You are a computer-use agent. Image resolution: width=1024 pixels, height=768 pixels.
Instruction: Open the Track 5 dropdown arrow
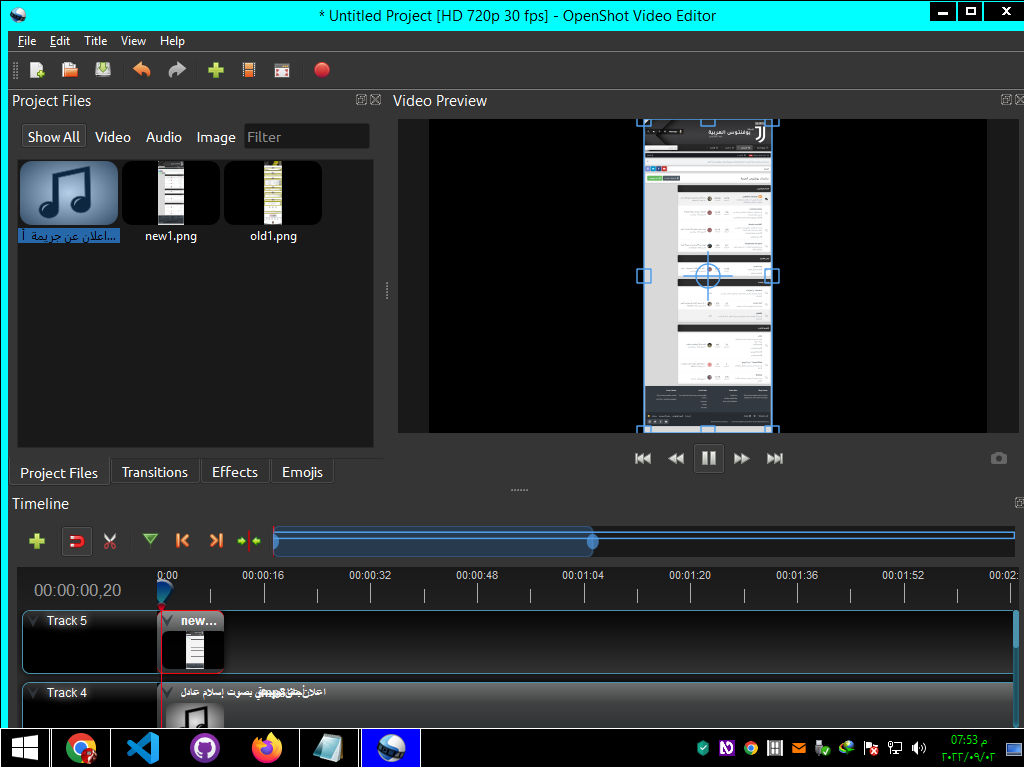34,620
